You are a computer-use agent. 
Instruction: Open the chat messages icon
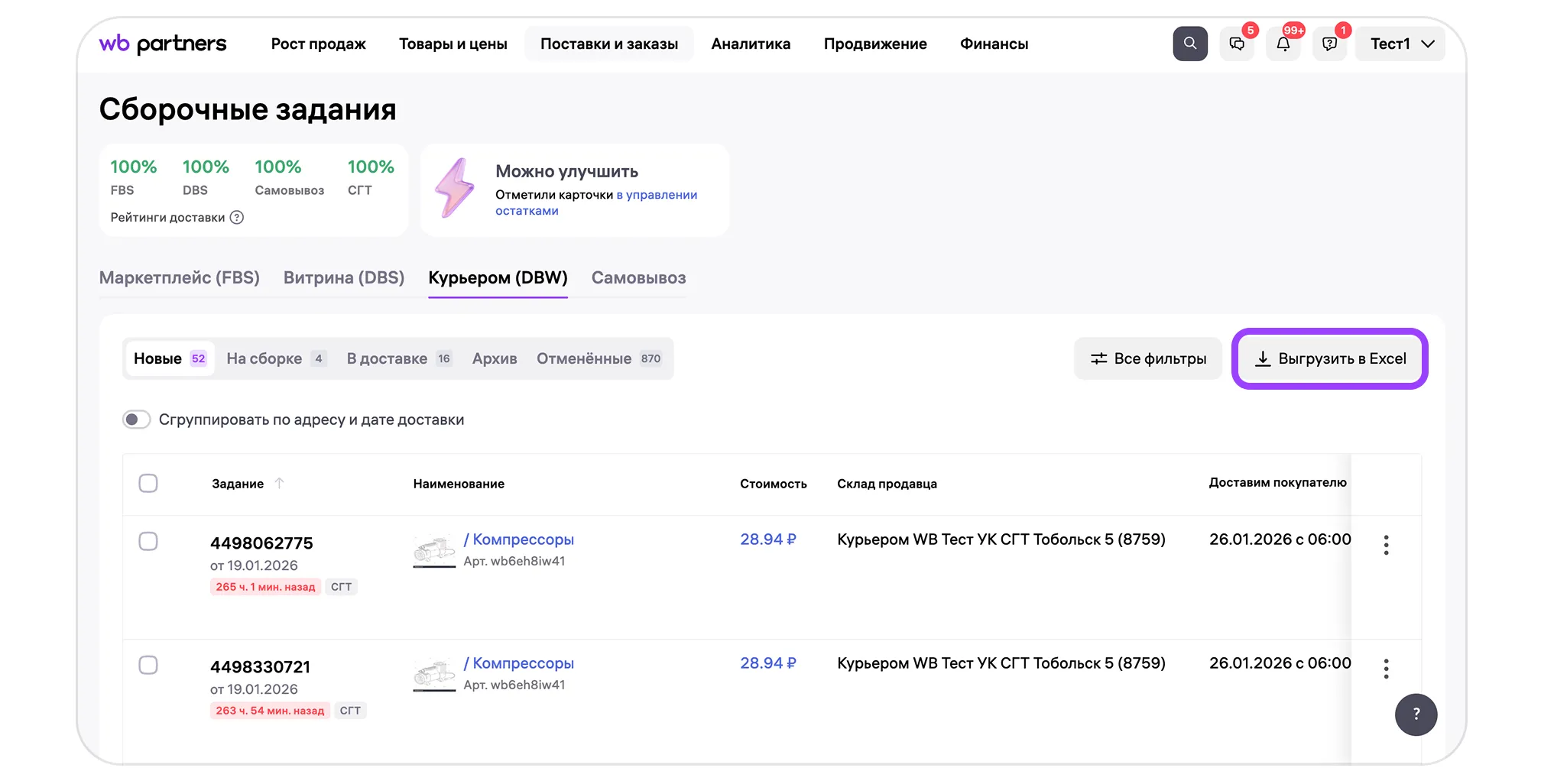[1237, 44]
